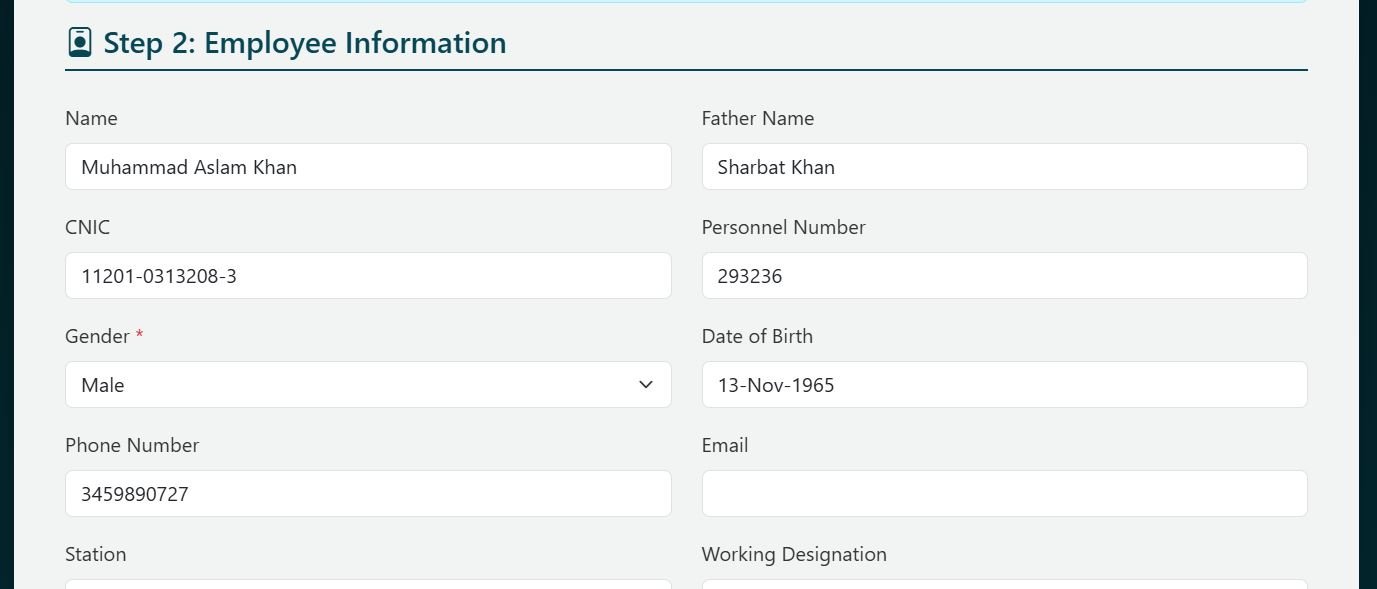Click the "Email" field label

point(725,445)
